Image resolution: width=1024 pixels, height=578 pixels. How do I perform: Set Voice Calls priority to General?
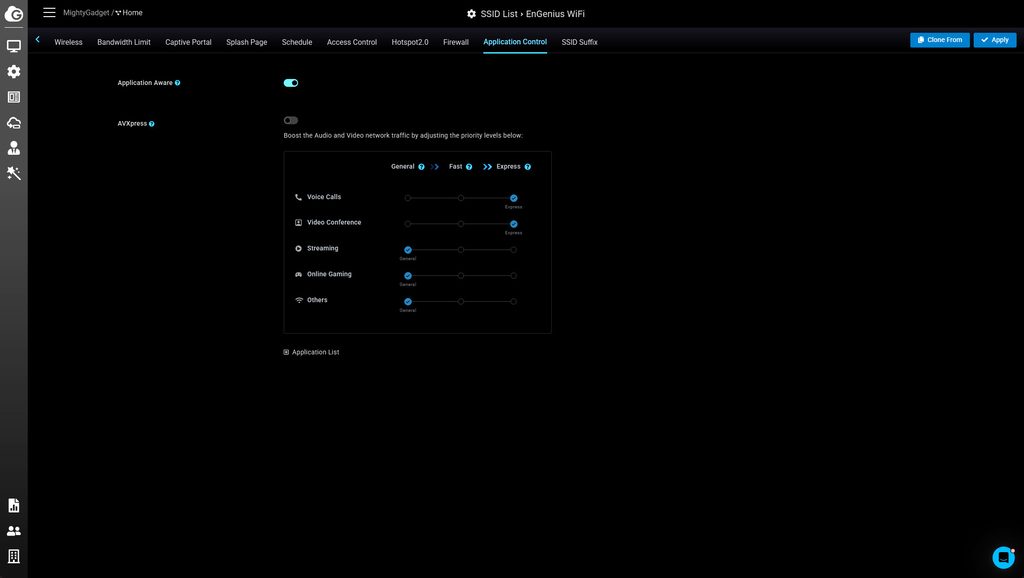408,198
